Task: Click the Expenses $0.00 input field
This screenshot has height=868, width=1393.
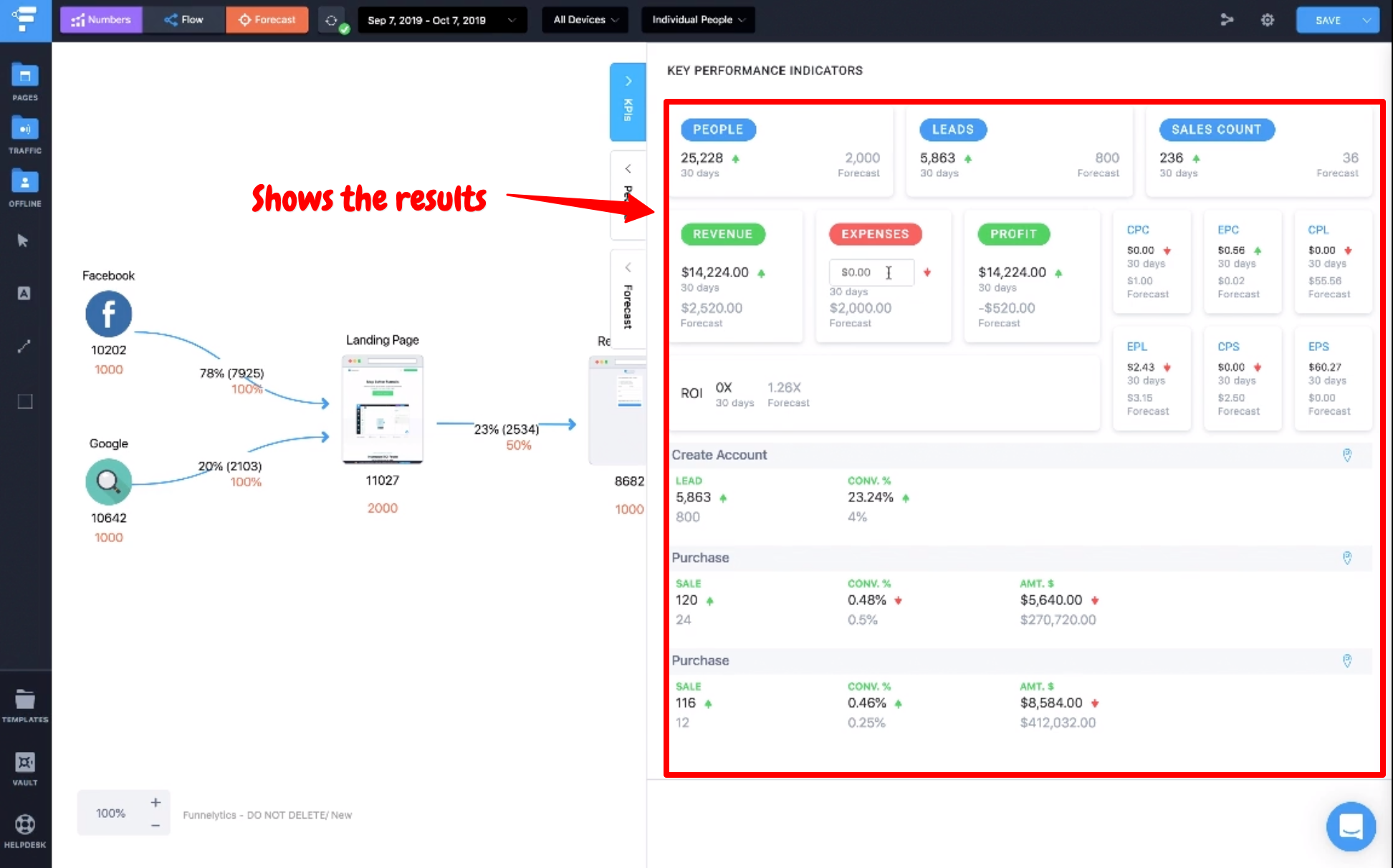Action: pyautogui.click(x=870, y=272)
